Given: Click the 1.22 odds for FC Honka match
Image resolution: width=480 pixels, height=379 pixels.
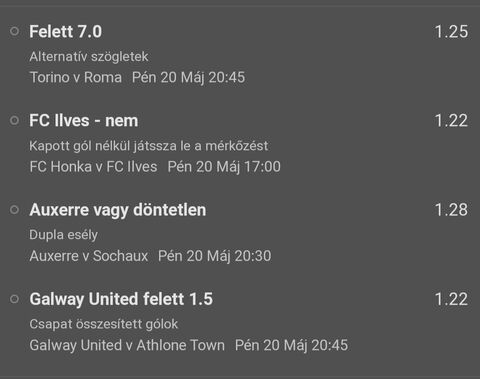Looking at the screenshot, I should [451, 121].
